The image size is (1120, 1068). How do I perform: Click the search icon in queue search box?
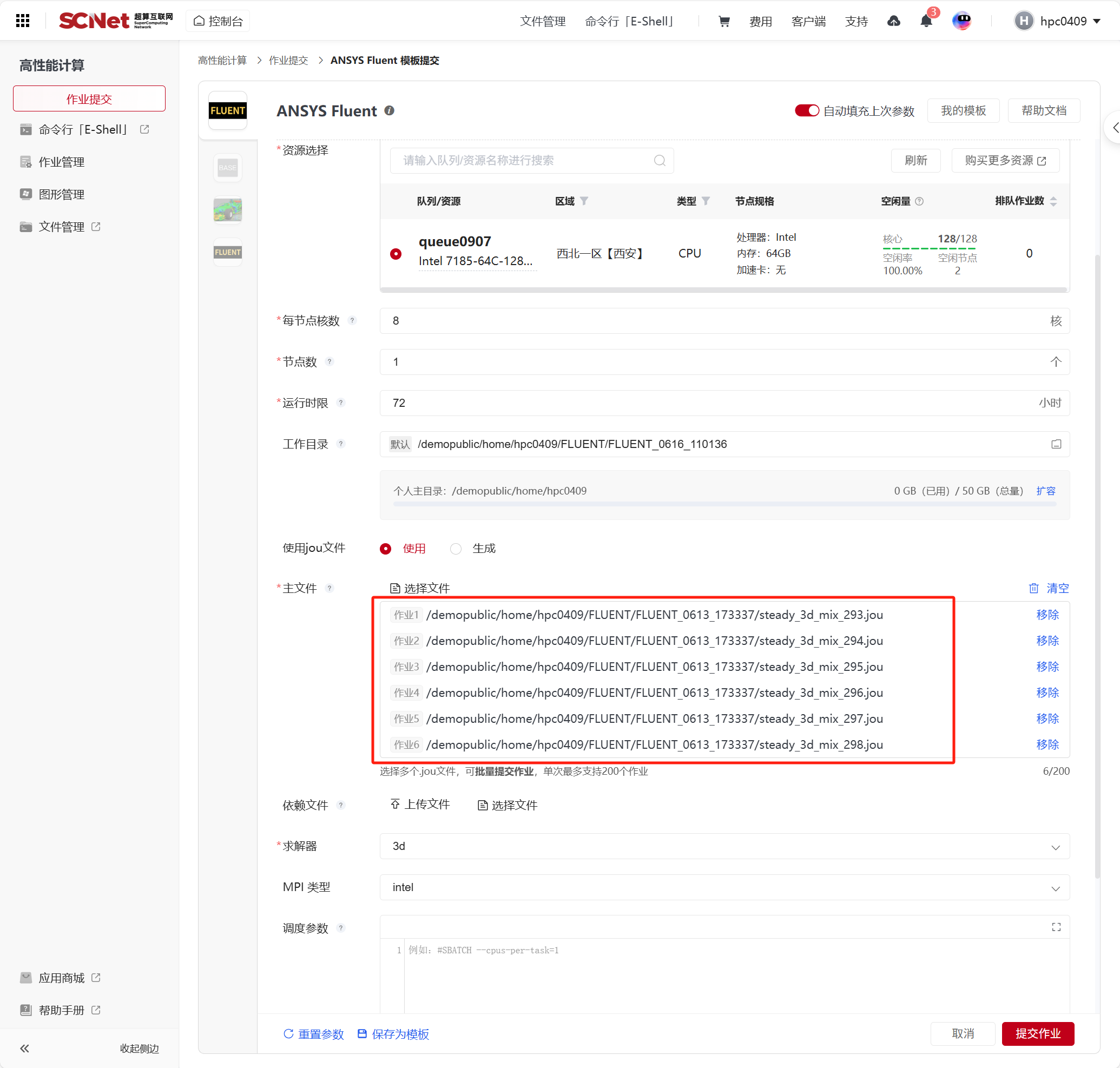[x=660, y=161]
